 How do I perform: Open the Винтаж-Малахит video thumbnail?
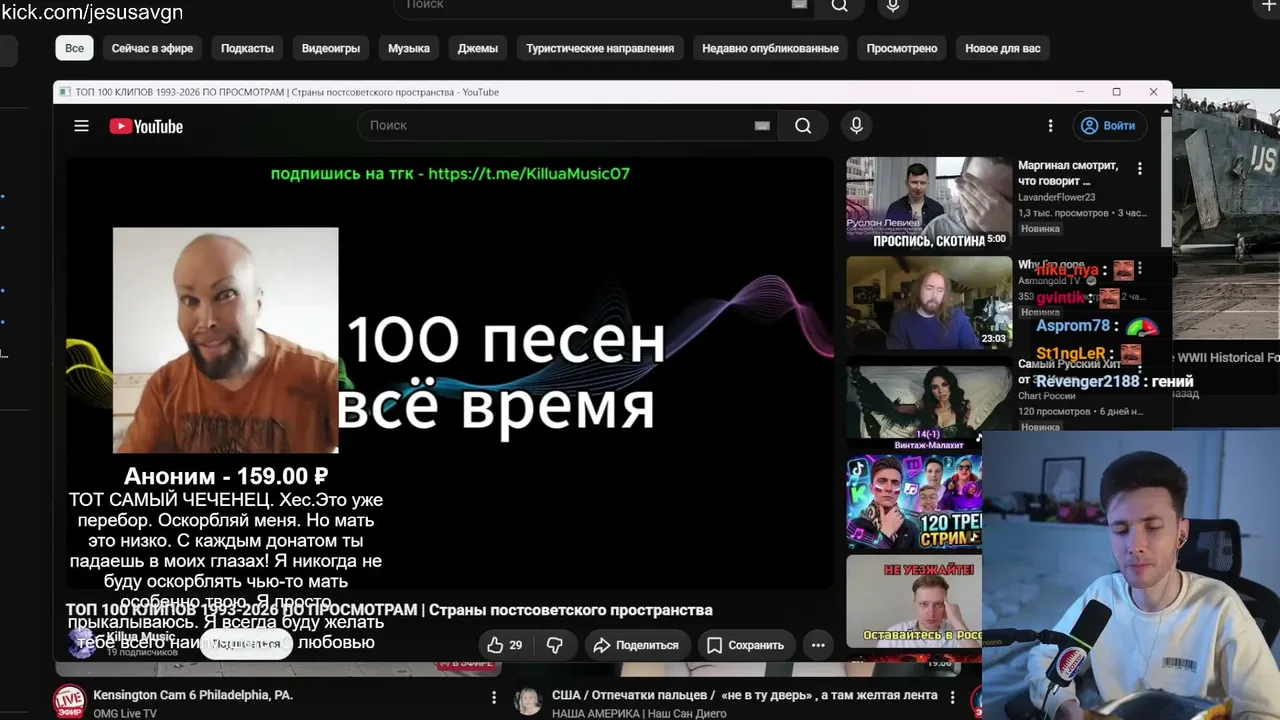[929, 403]
